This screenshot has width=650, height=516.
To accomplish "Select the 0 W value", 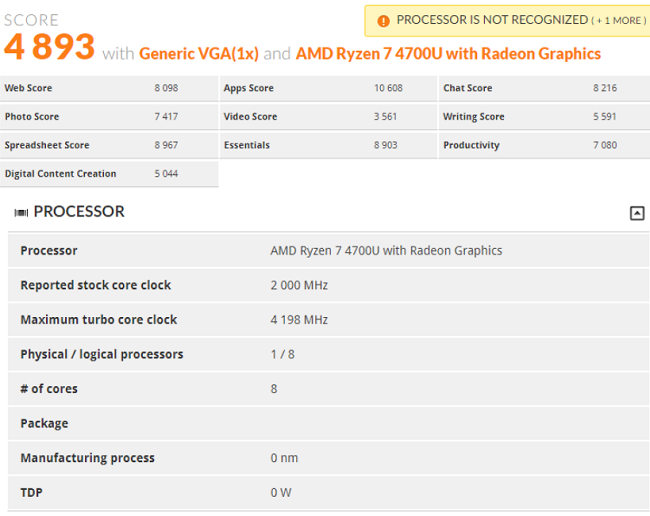I will [281, 492].
